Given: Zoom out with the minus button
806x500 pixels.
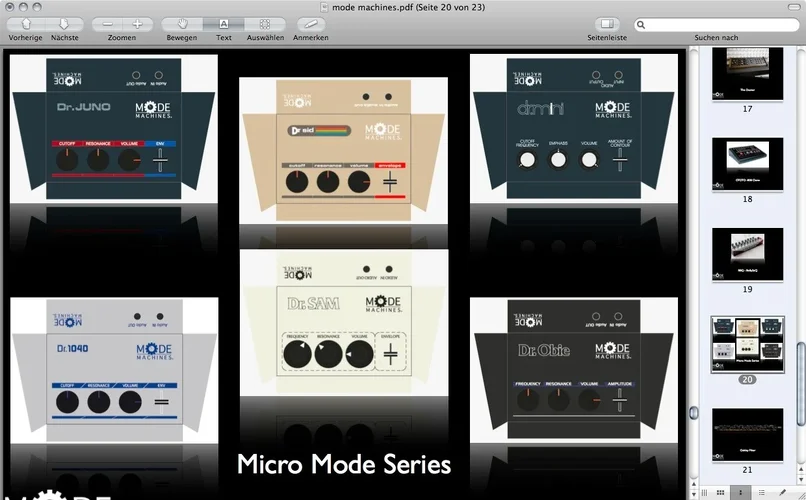Looking at the screenshot, I should [107, 24].
